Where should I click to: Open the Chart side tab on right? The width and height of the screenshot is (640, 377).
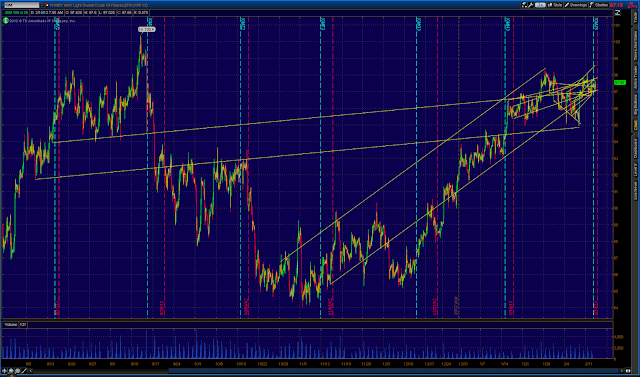click(636, 126)
